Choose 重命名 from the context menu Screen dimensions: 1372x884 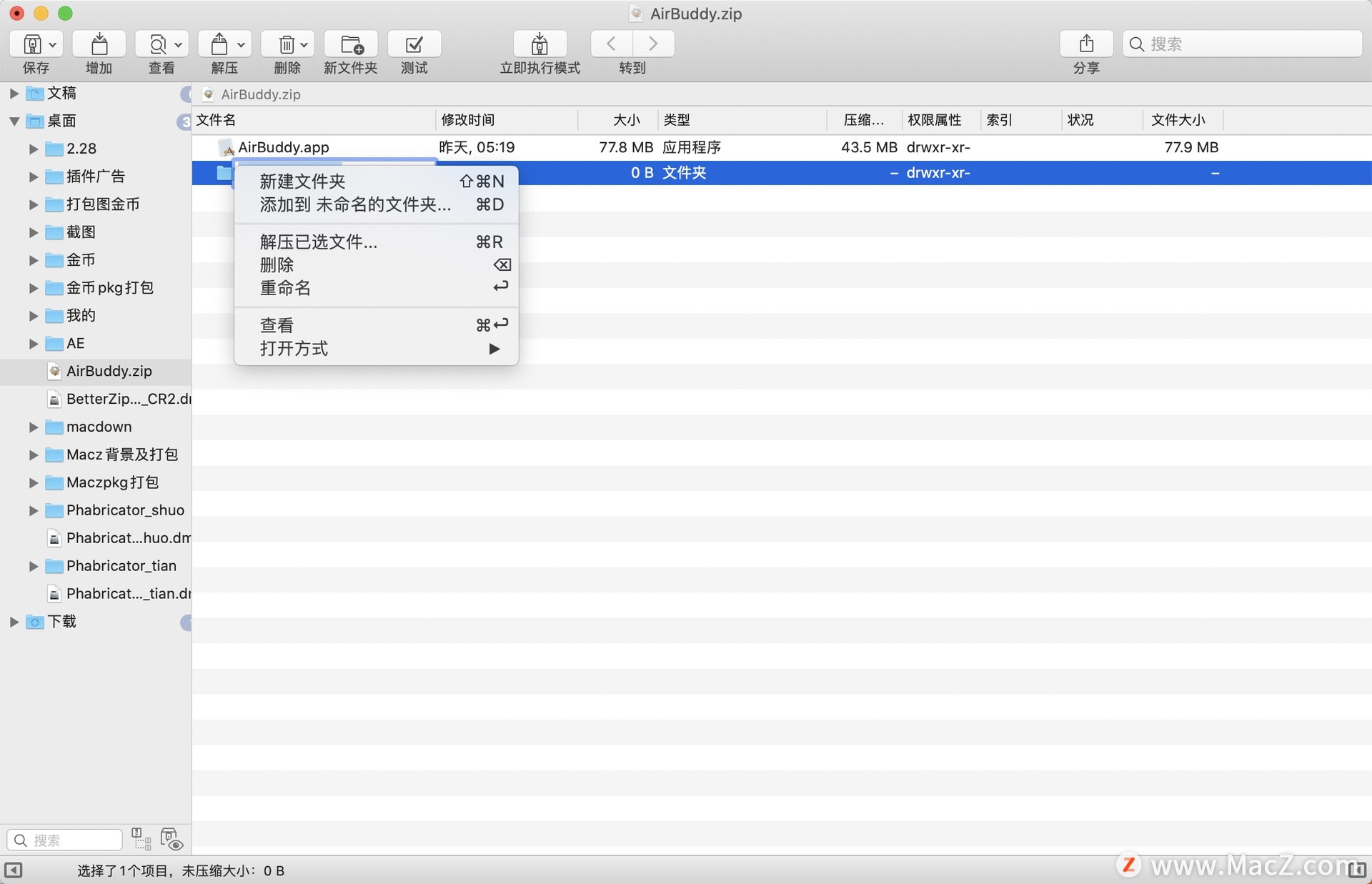pos(285,288)
